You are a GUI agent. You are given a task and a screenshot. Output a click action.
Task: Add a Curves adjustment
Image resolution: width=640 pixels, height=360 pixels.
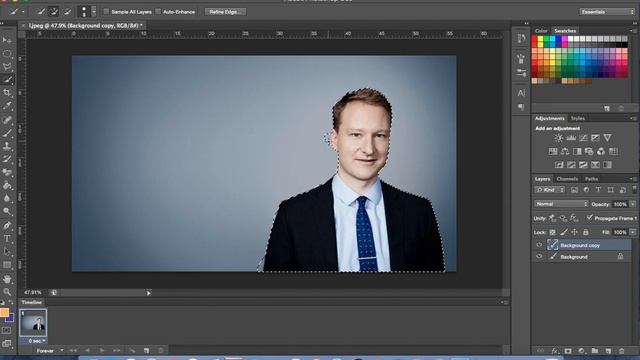(583, 138)
